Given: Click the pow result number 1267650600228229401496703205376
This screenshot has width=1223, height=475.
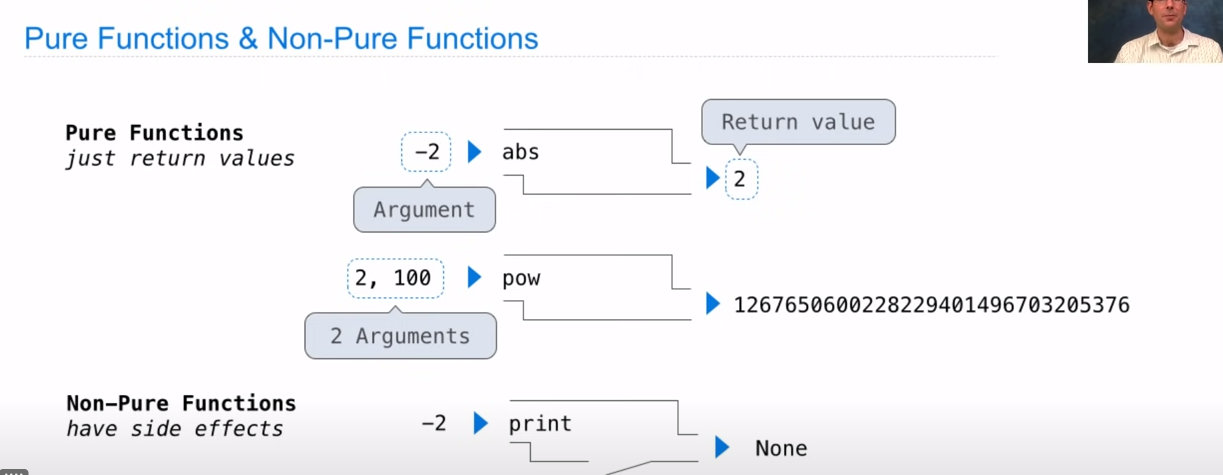Looking at the screenshot, I should pos(931,304).
